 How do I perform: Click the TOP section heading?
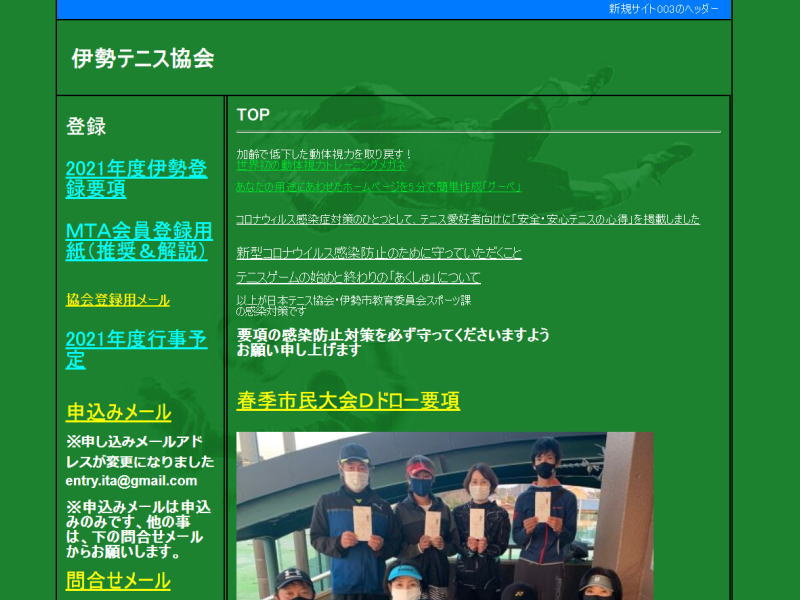(x=253, y=115)
